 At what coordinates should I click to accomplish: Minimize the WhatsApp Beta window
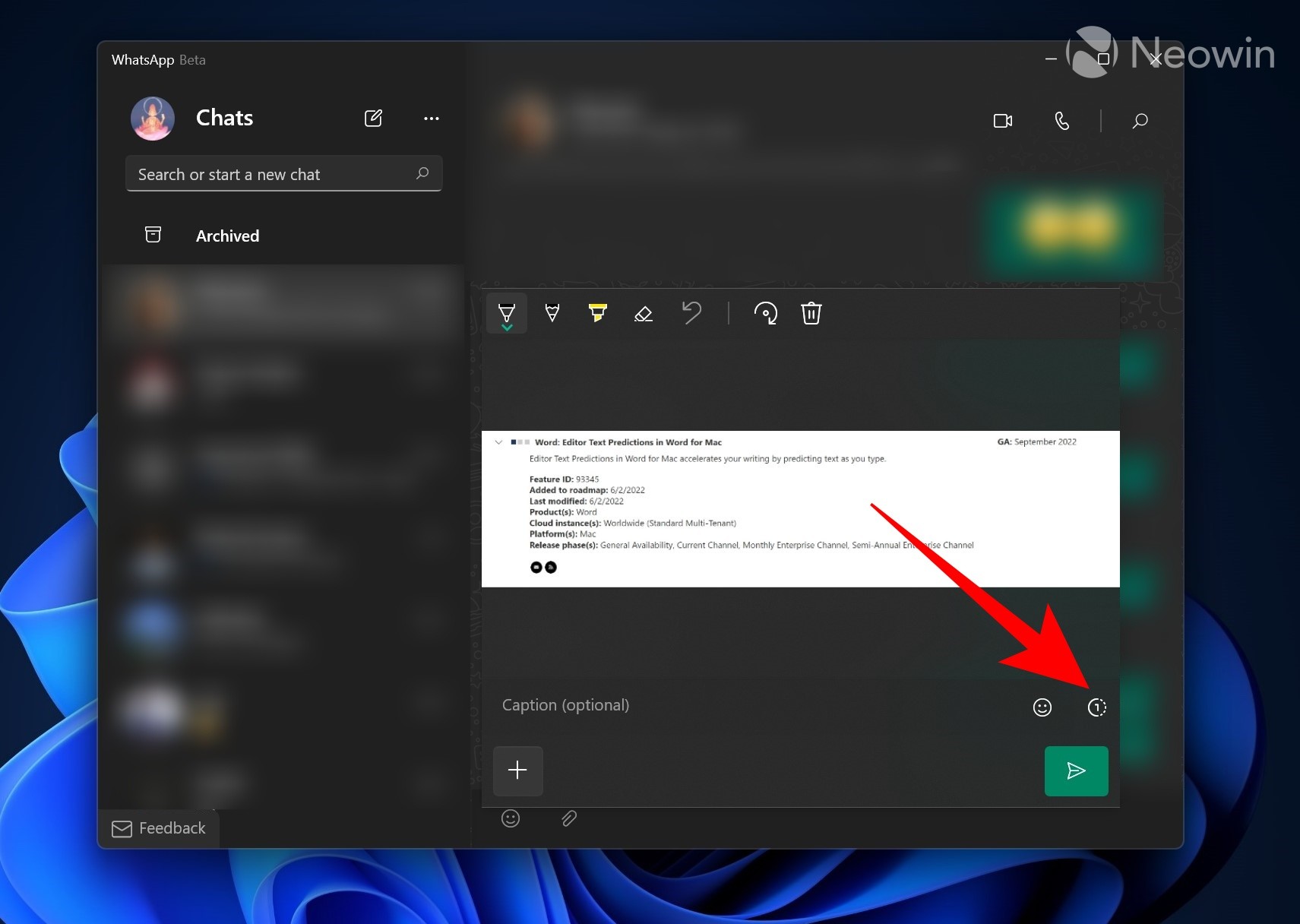pyautogui.click(x=1051, y=59)
